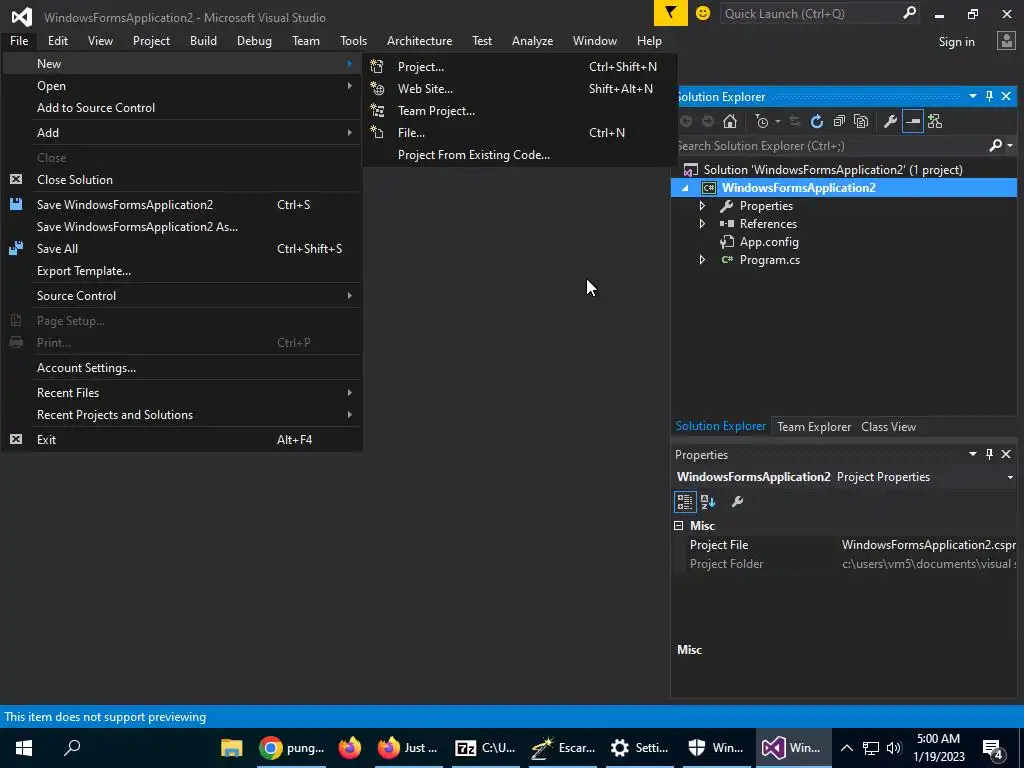1024x768 pixels.
Task: Open Solution Explorer window position dropdown
Action: click(x=972, y=96)
